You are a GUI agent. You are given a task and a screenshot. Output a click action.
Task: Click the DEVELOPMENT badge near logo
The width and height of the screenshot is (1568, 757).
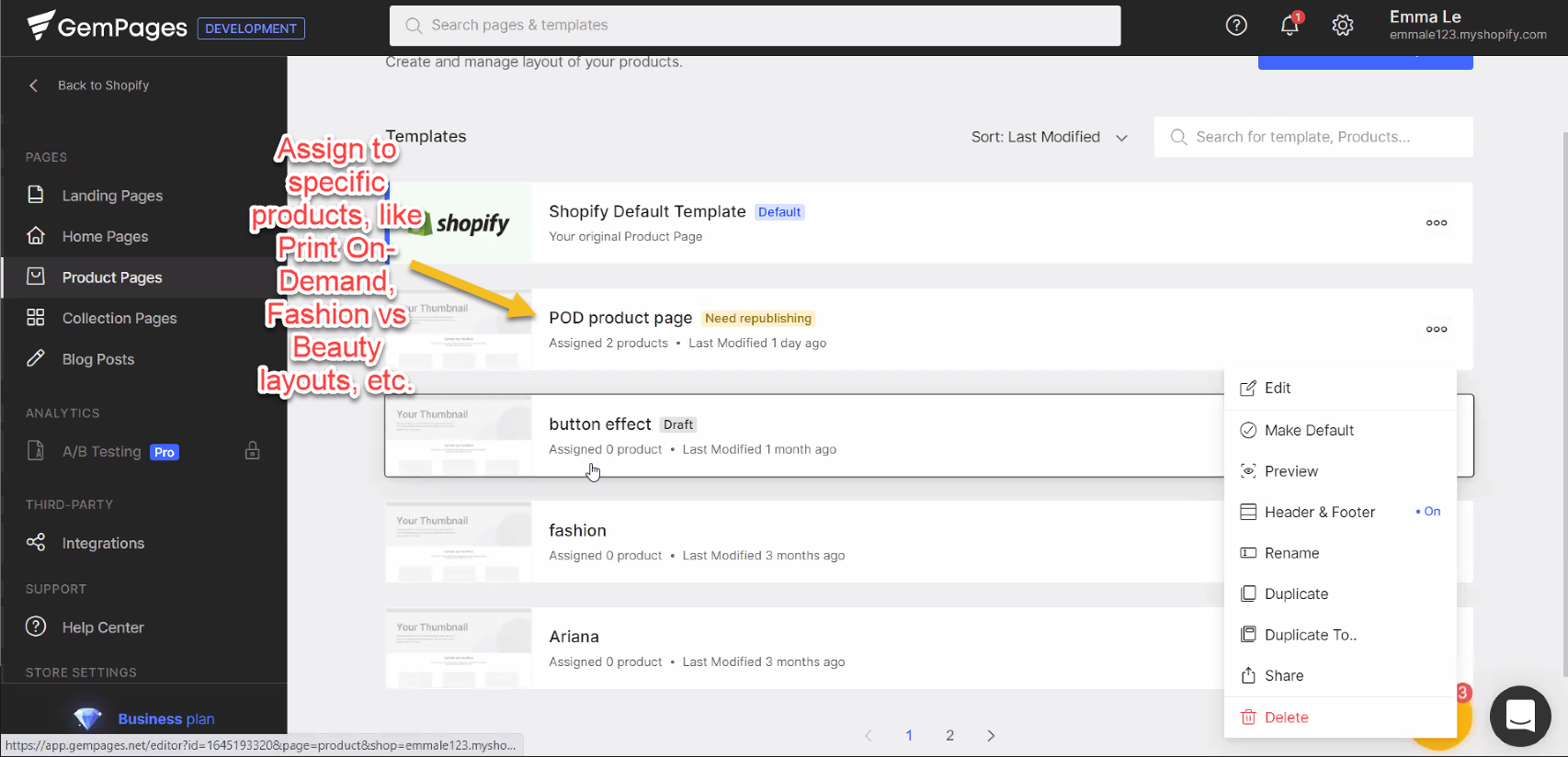coord(251,28)
